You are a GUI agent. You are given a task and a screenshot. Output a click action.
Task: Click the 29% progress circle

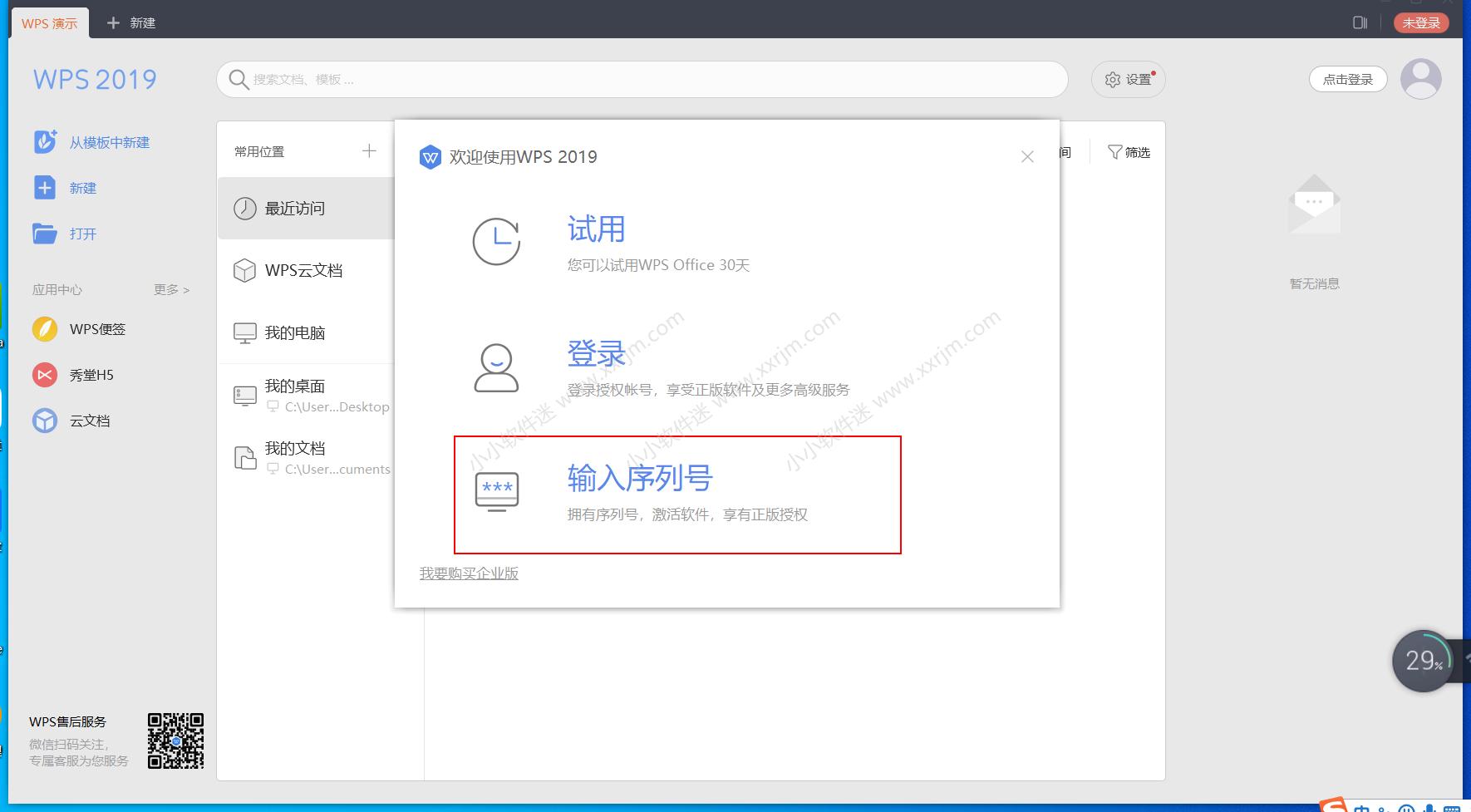tap(1423, 661)
